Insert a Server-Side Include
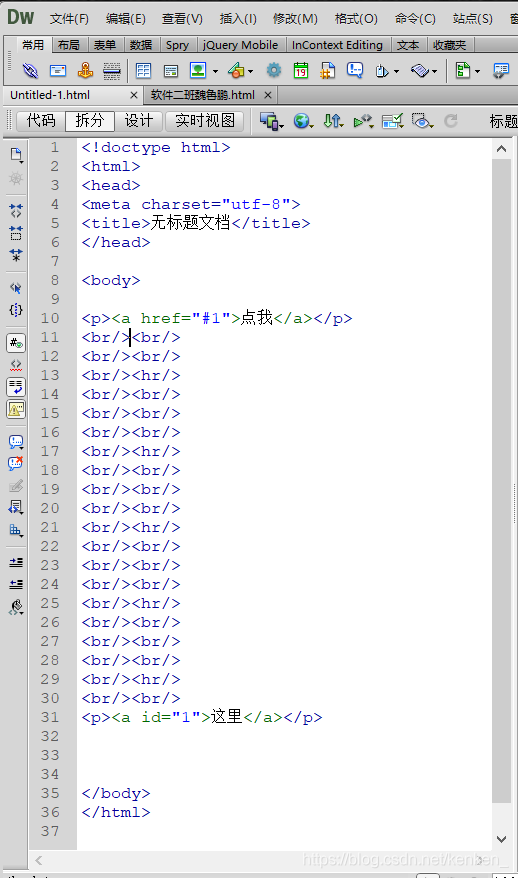Viewport: 518px width, 878px height. (328, 71)
